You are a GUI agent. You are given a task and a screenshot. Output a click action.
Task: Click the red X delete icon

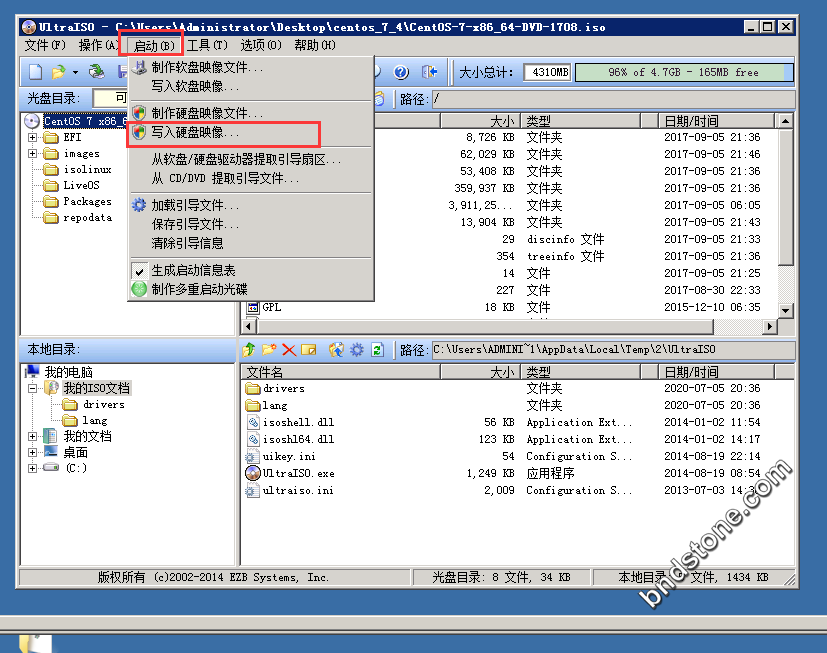pyautogui.click(x=289, y=350)
